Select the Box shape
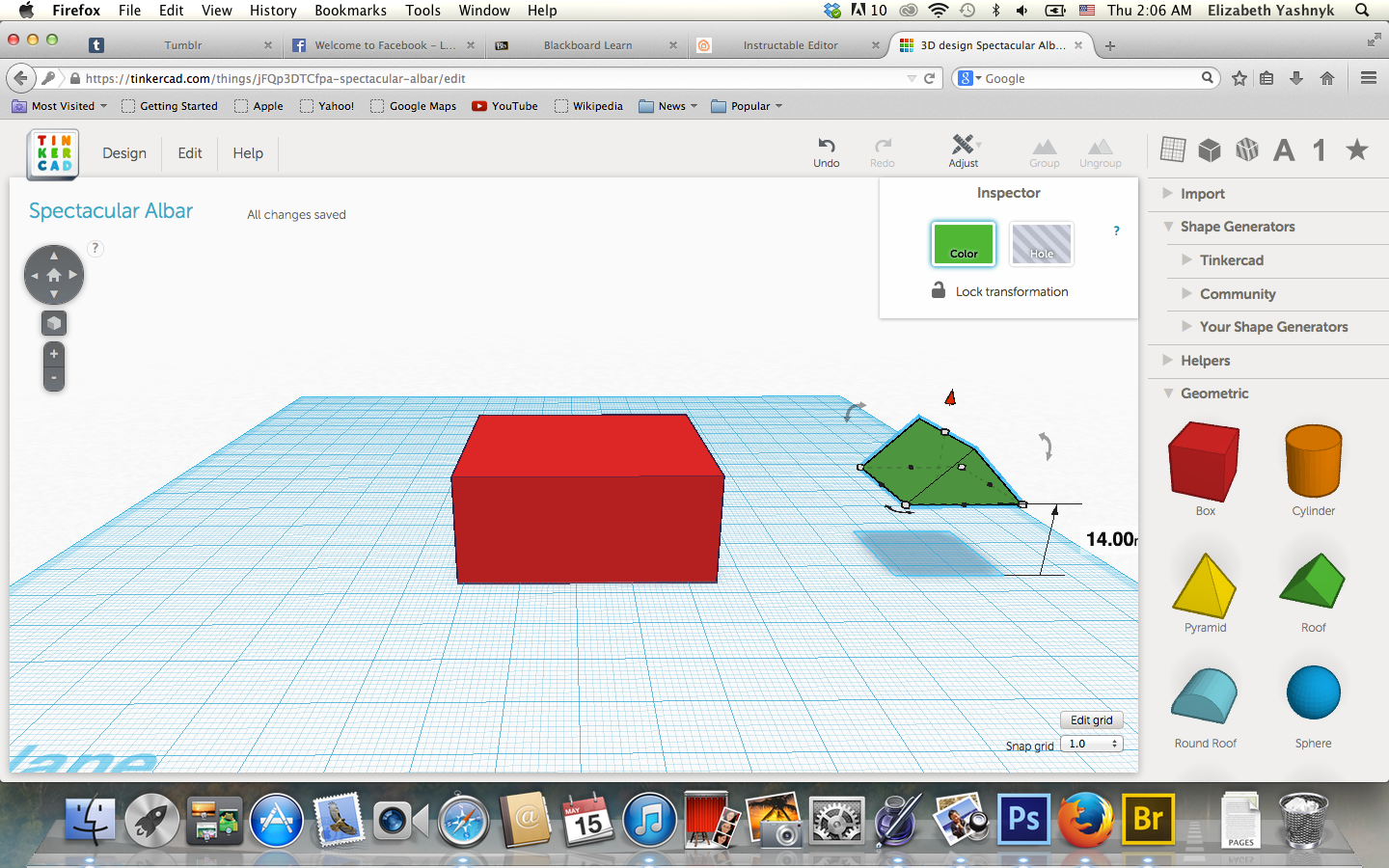 pos(1204,463)
